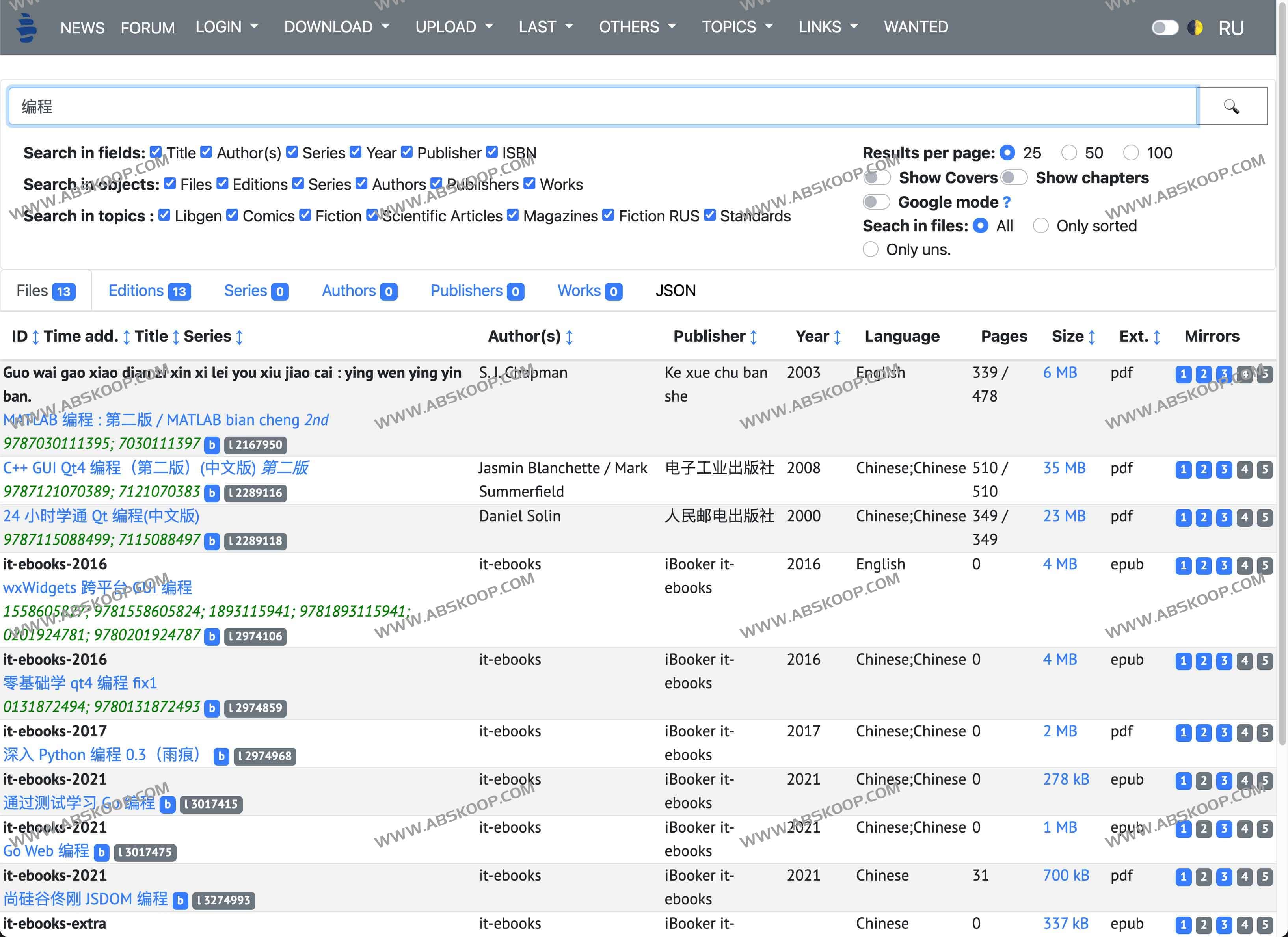
Task: Sort by Size arrow icon
Action: pos(1091,337)
